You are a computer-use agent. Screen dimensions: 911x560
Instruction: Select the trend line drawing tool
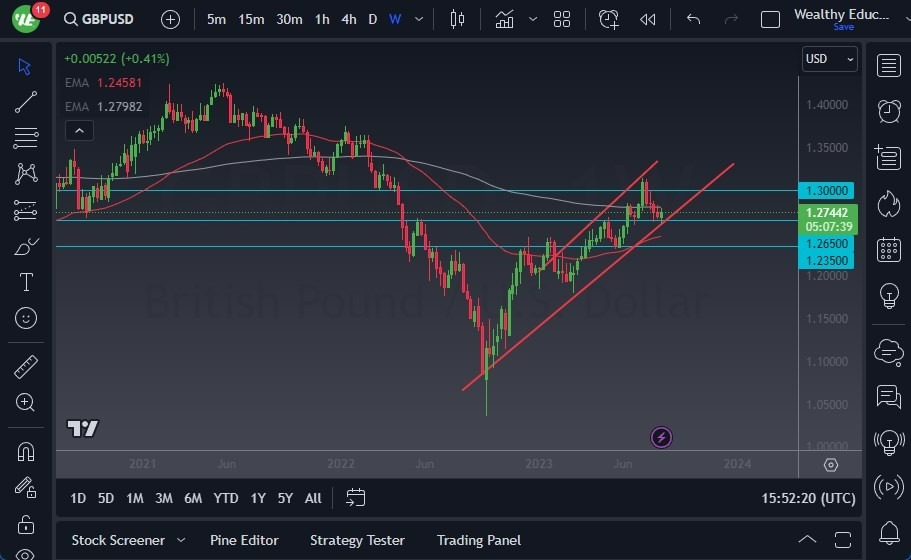pos(26,102)
